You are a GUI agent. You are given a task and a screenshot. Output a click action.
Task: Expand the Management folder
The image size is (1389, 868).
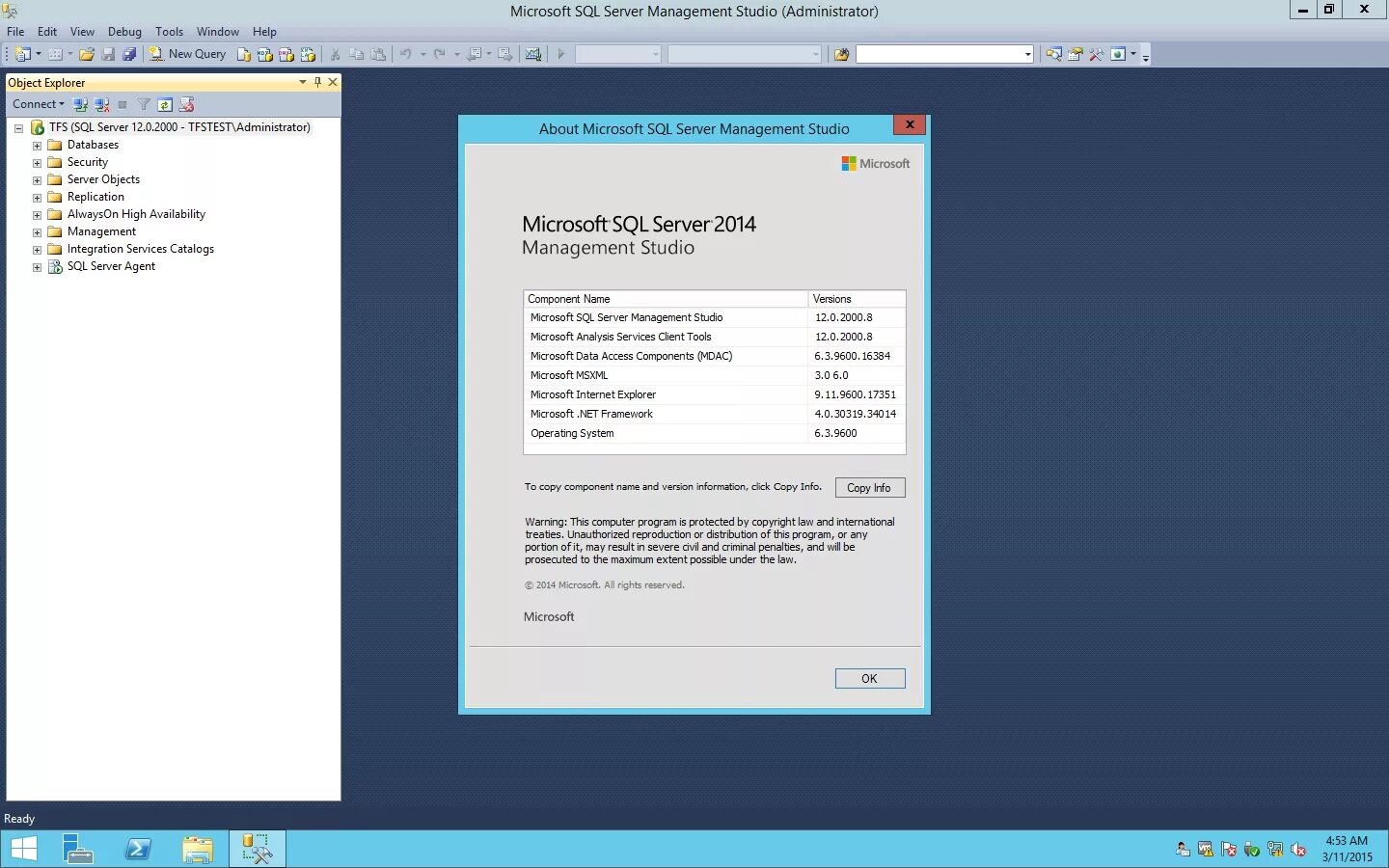click(37, 232)
